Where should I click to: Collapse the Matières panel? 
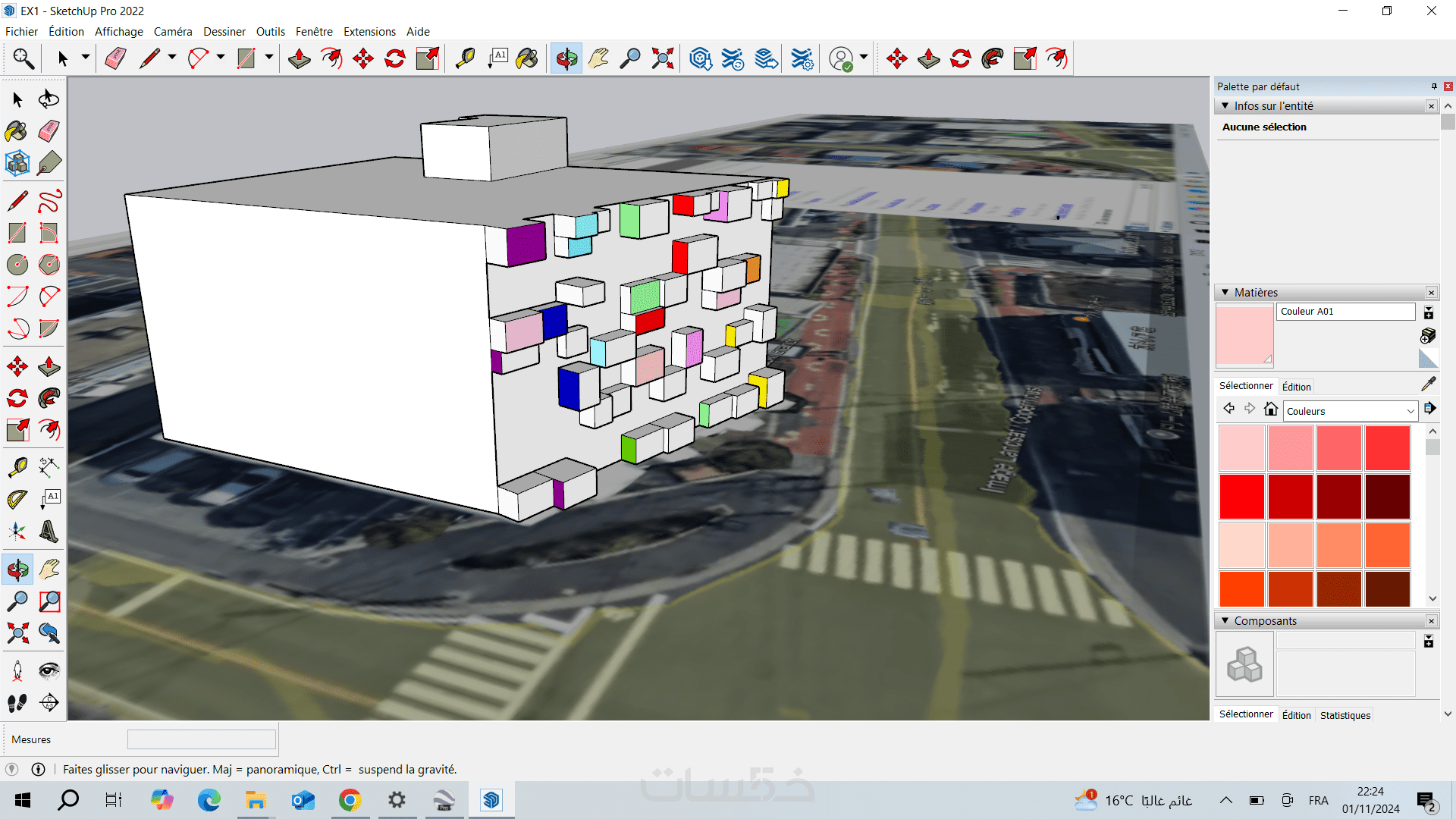coord(1225,293)
